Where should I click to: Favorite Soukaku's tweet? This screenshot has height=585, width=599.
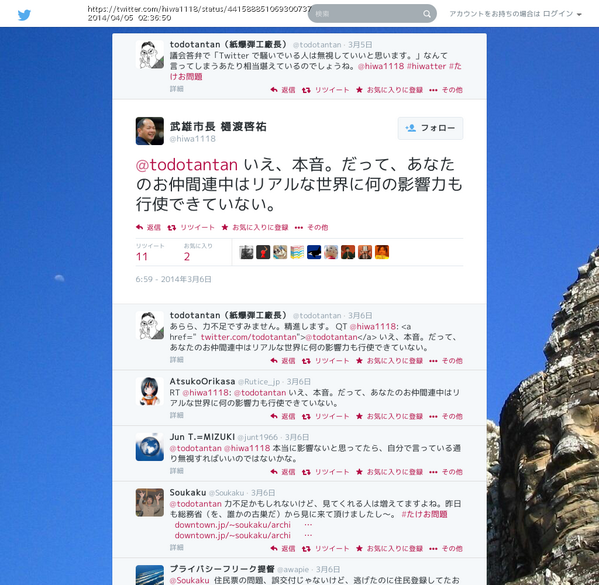[x=389, y=549]
